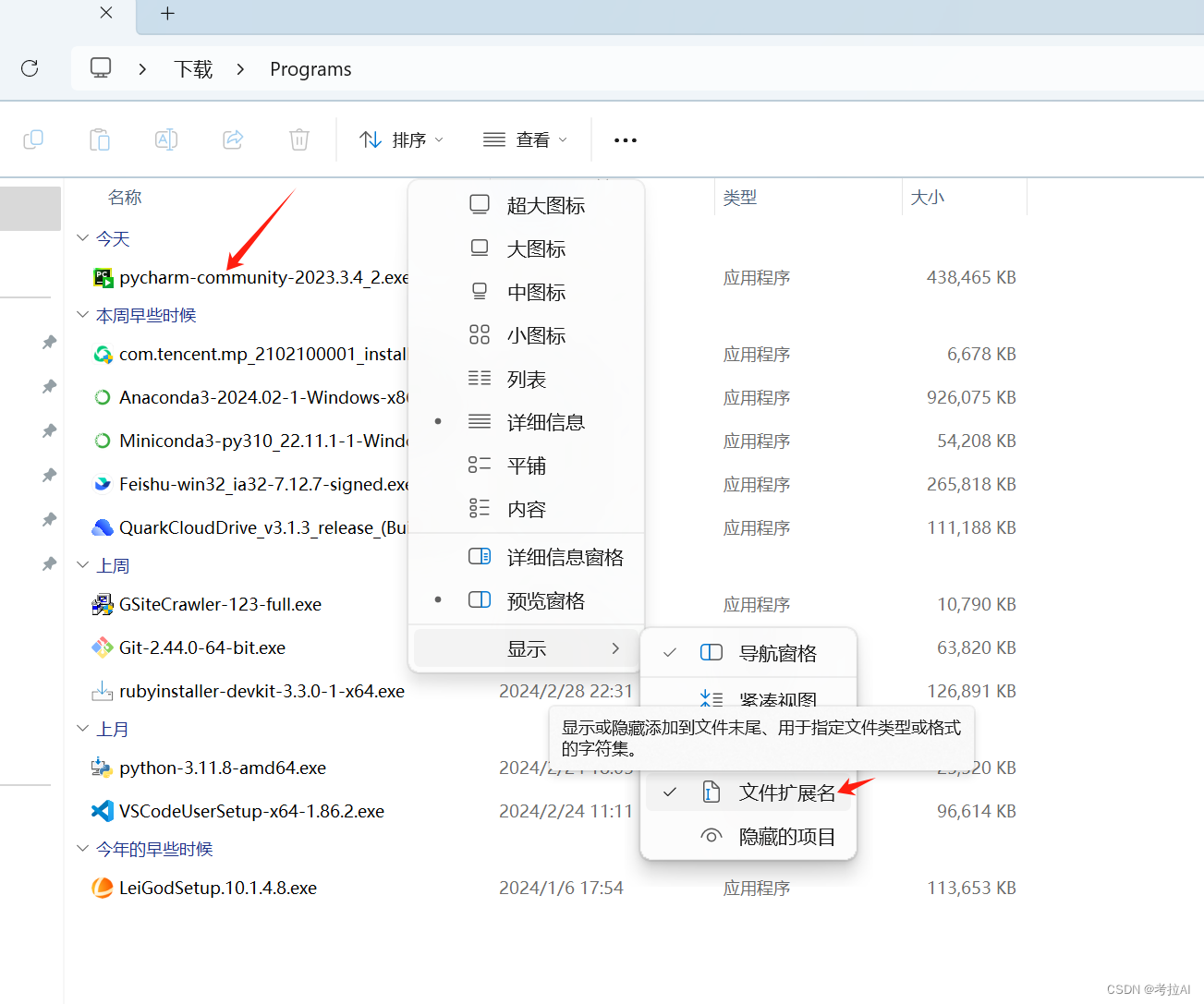Click the PyCharm file icon
The width and height of the screenshot is (1204, 1004).
(103, 277)
